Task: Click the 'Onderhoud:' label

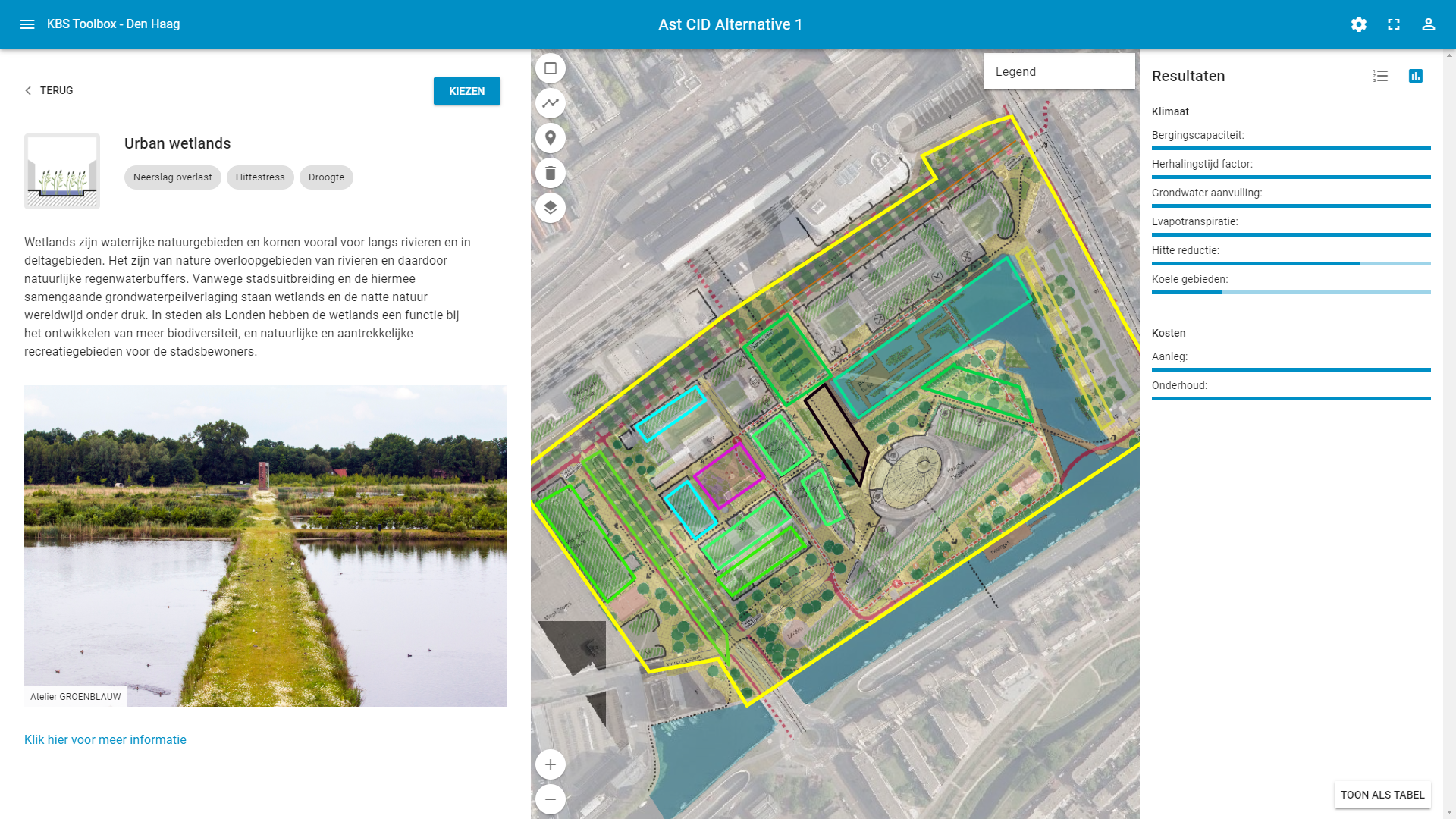Action: (1179, 385)
